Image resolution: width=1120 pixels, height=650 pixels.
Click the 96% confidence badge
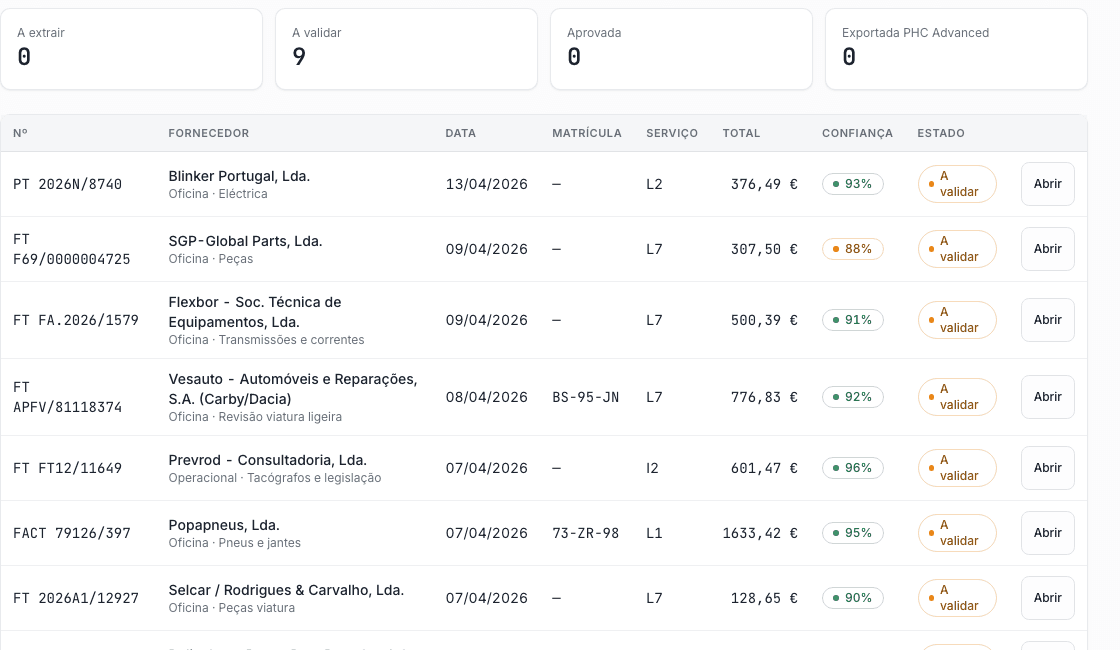pyautogui.click(x=853, y=468)
